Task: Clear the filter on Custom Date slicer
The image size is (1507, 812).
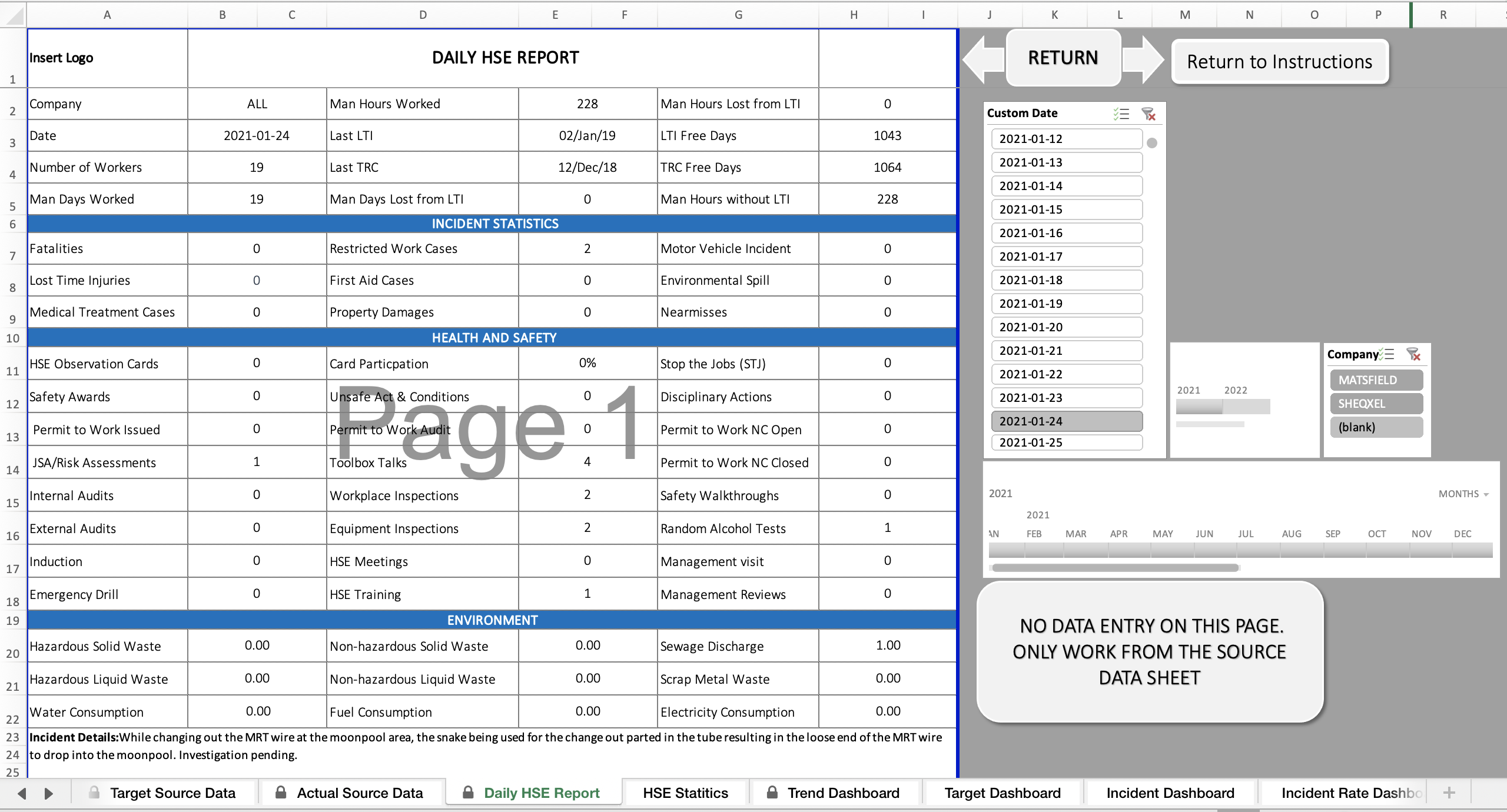Action: pos(1148,114)
